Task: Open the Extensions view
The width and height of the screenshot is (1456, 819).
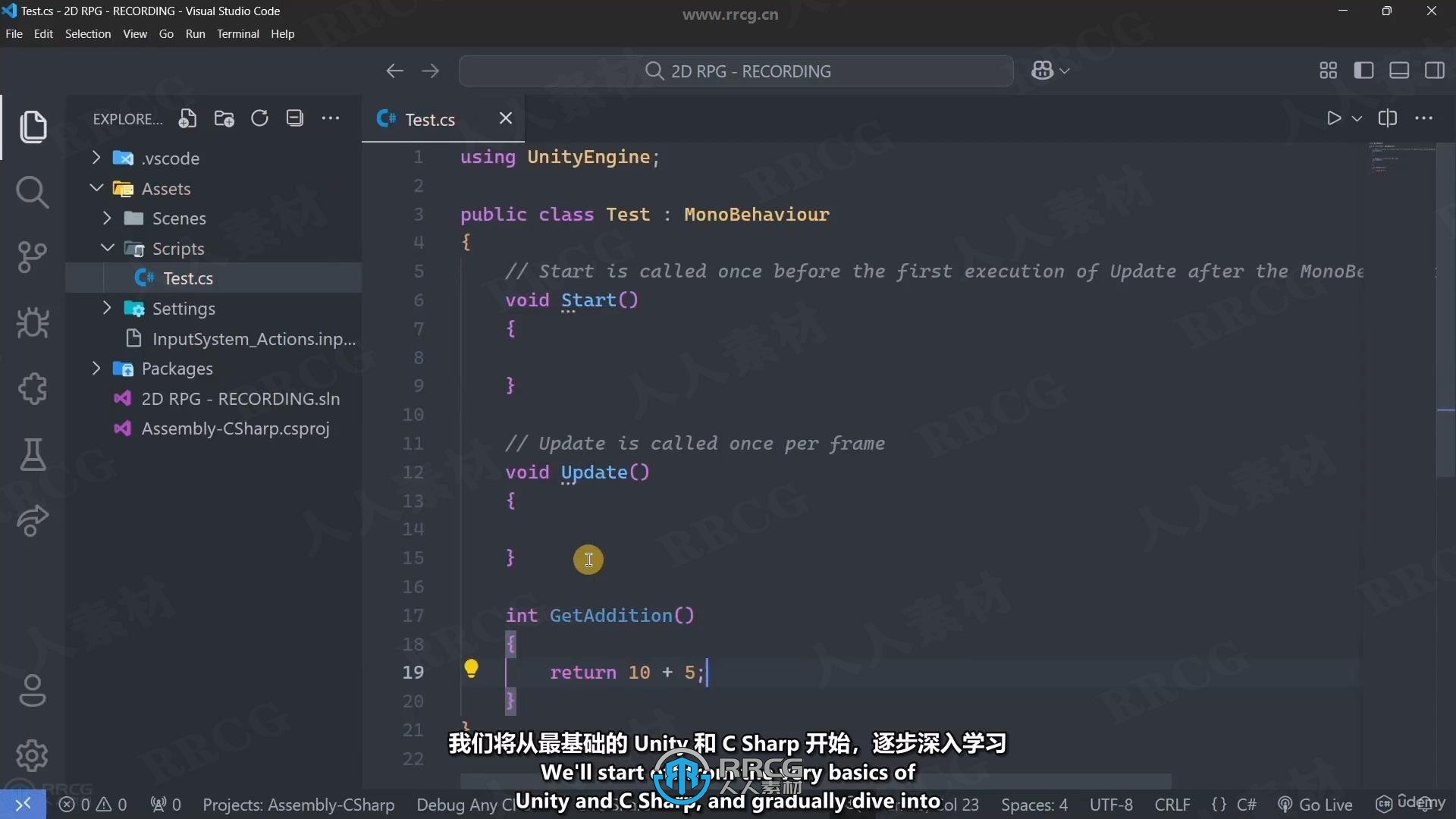Action: coord(33,389)
